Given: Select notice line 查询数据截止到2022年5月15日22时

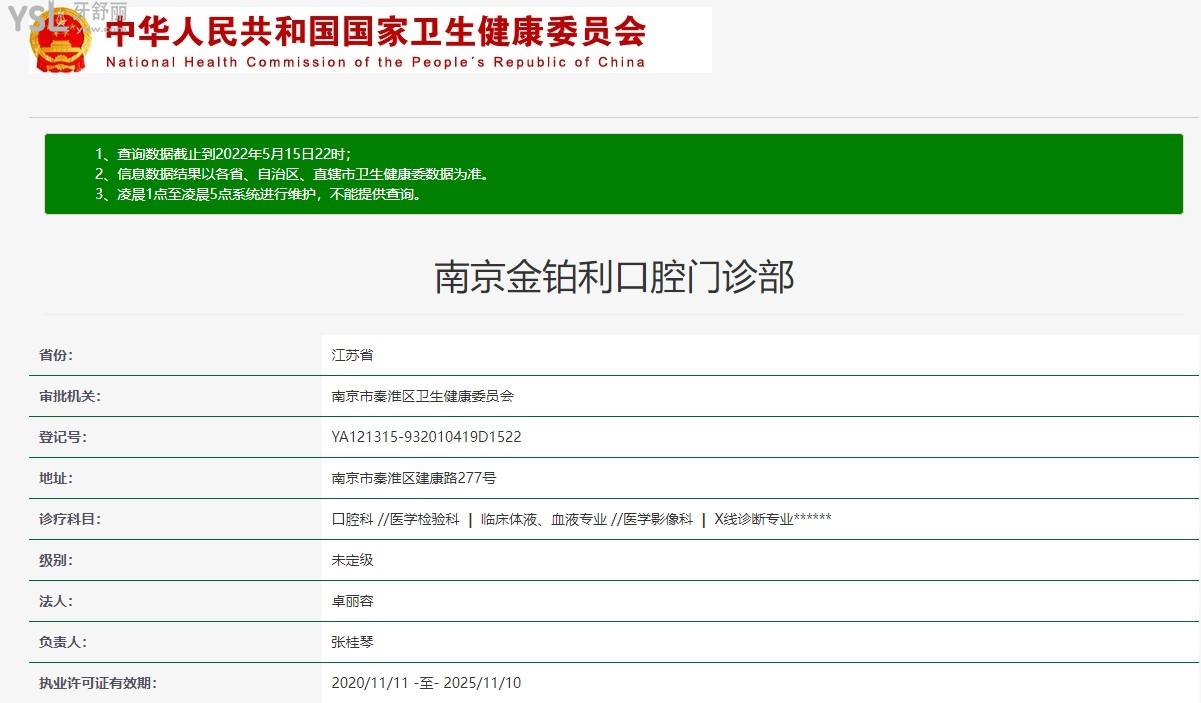Looking at the screenshot, I should [224, 154].
